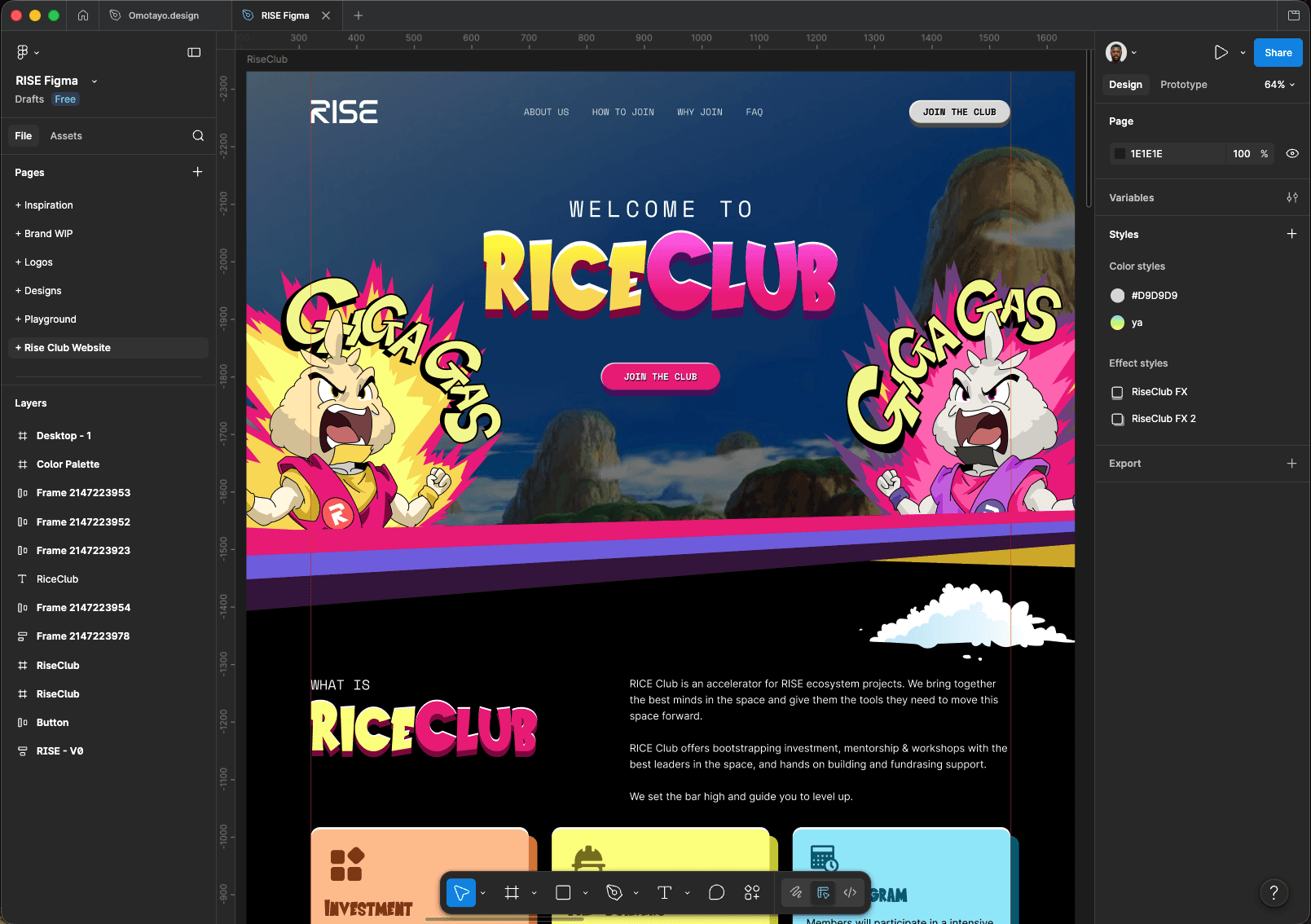Open present options dropdown arrow

coord(1243,53)
